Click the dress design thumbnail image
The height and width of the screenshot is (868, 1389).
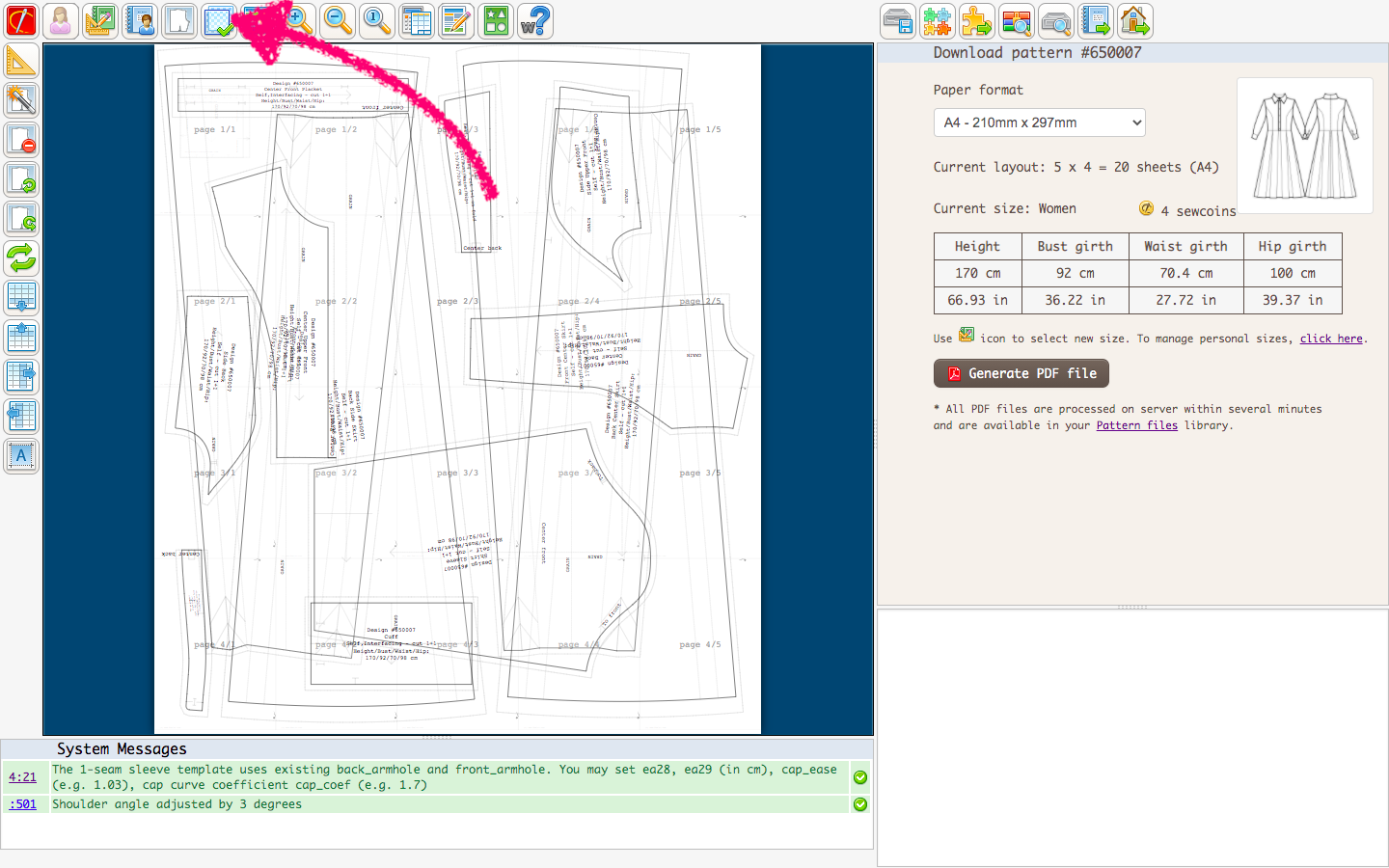pos(1304,146)
